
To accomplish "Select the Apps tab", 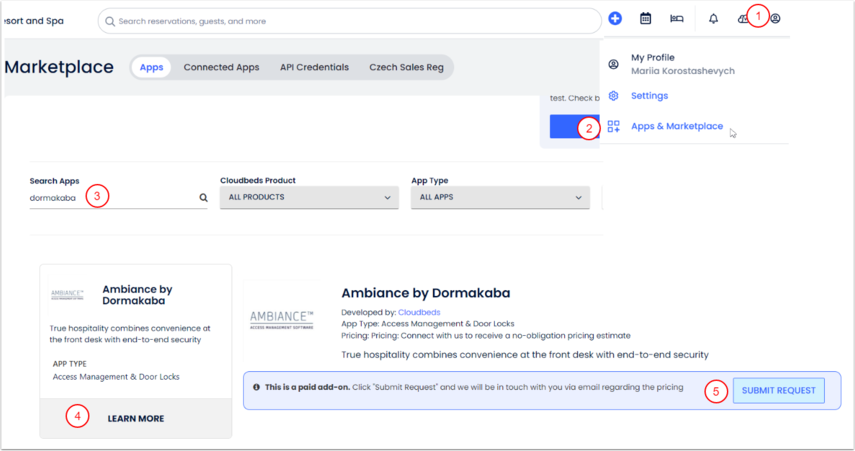I will coord(151,67).
